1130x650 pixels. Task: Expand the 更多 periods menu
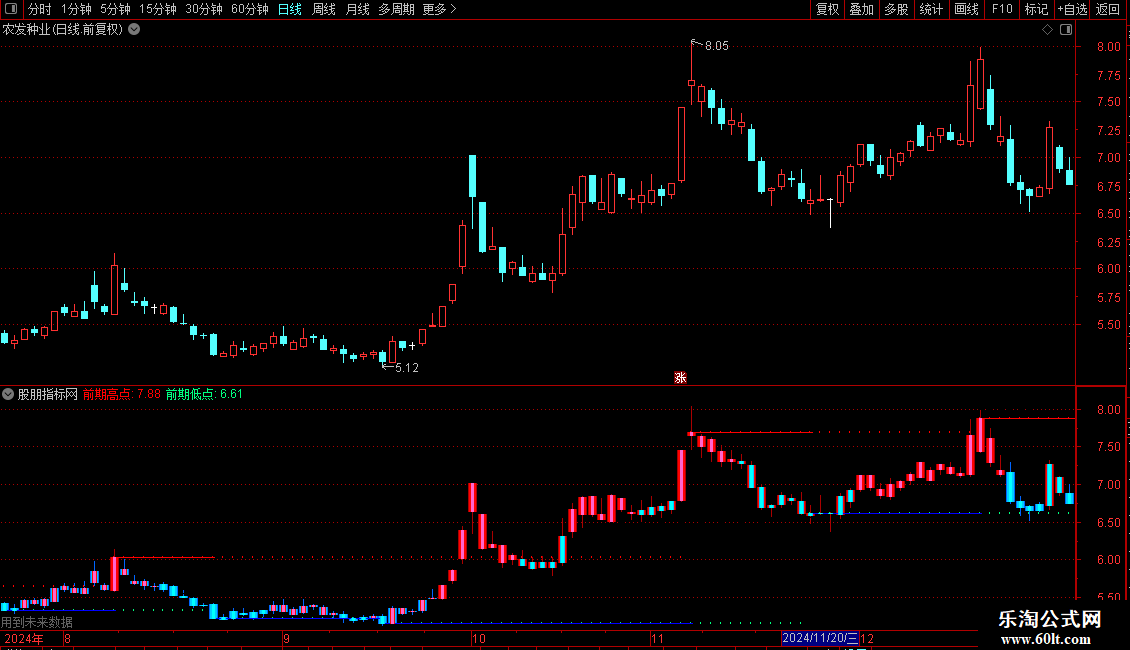(440, 9)
